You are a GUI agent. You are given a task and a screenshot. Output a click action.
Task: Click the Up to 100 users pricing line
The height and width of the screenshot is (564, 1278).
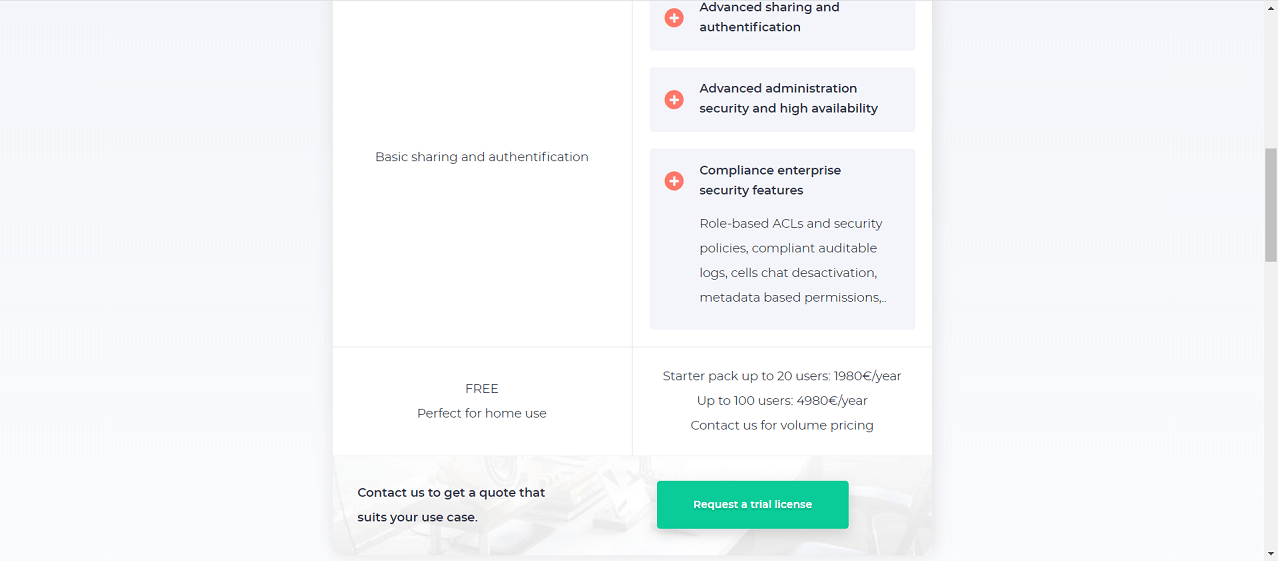pyautogui.click(x=782, y=401)
